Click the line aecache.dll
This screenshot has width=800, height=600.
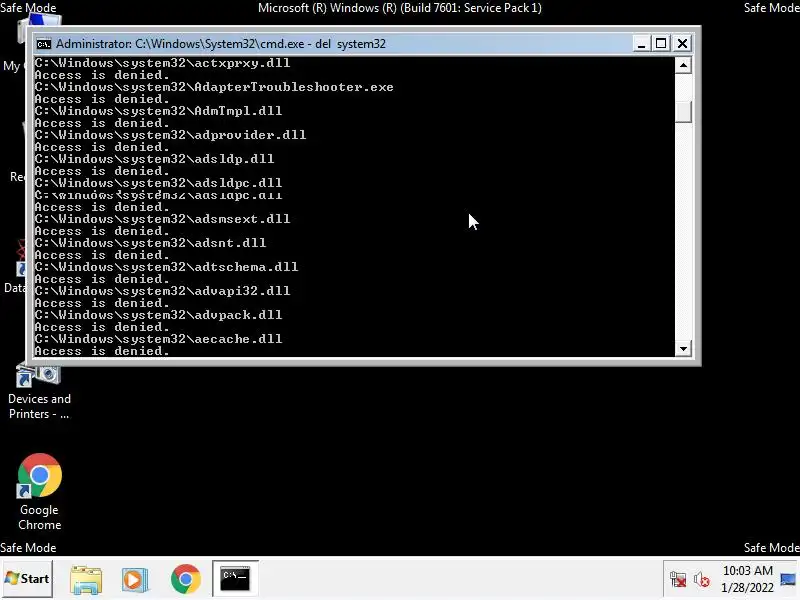[158, 339]
